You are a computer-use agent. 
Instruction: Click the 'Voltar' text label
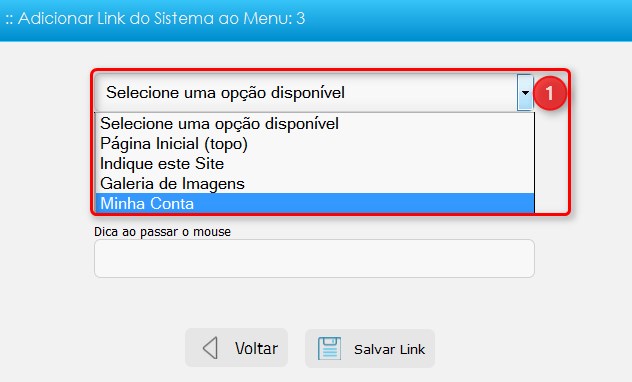tap(256, 349)
